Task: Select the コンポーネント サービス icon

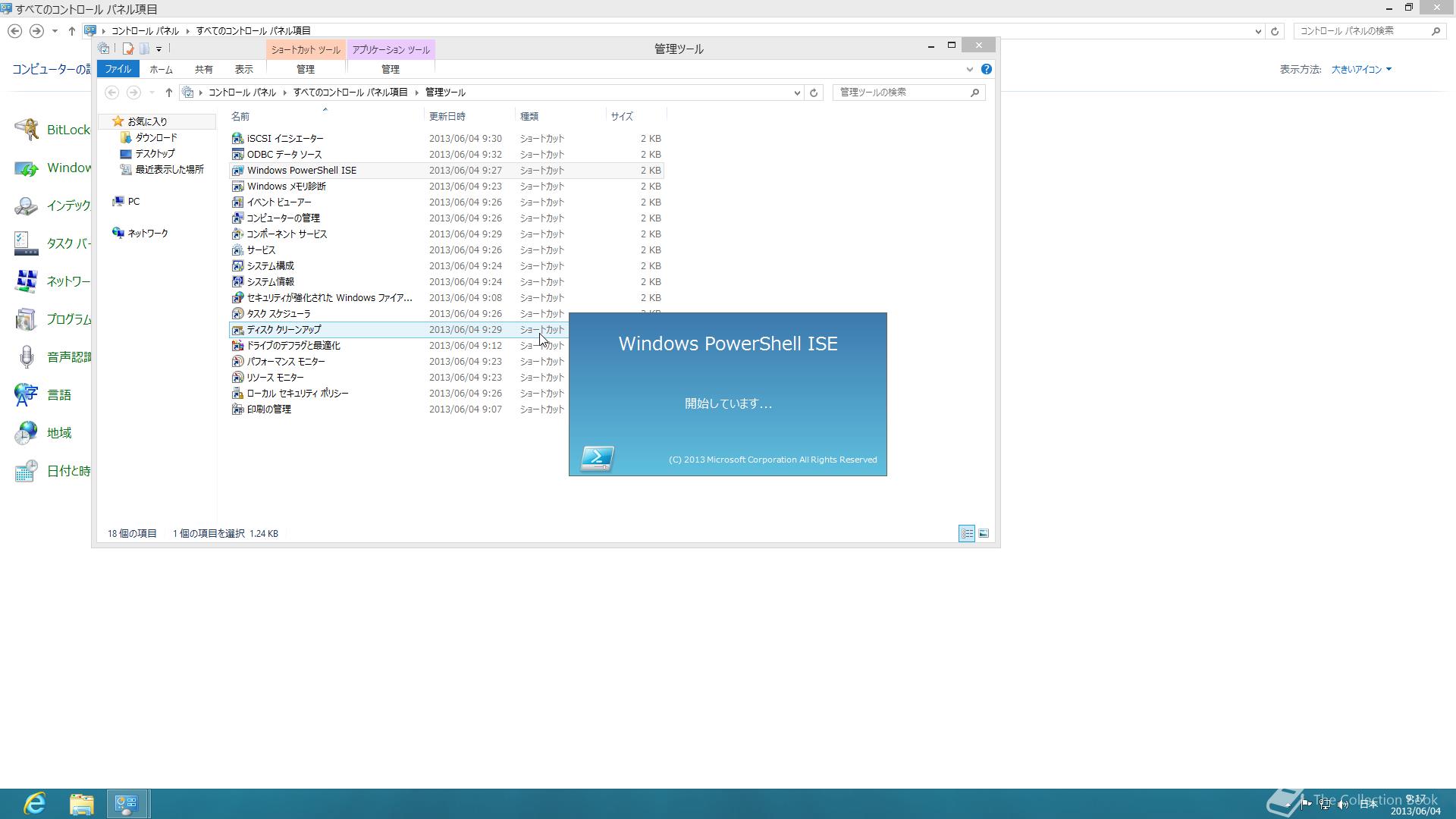Action: pyautogui.click(x=237, y=234)
